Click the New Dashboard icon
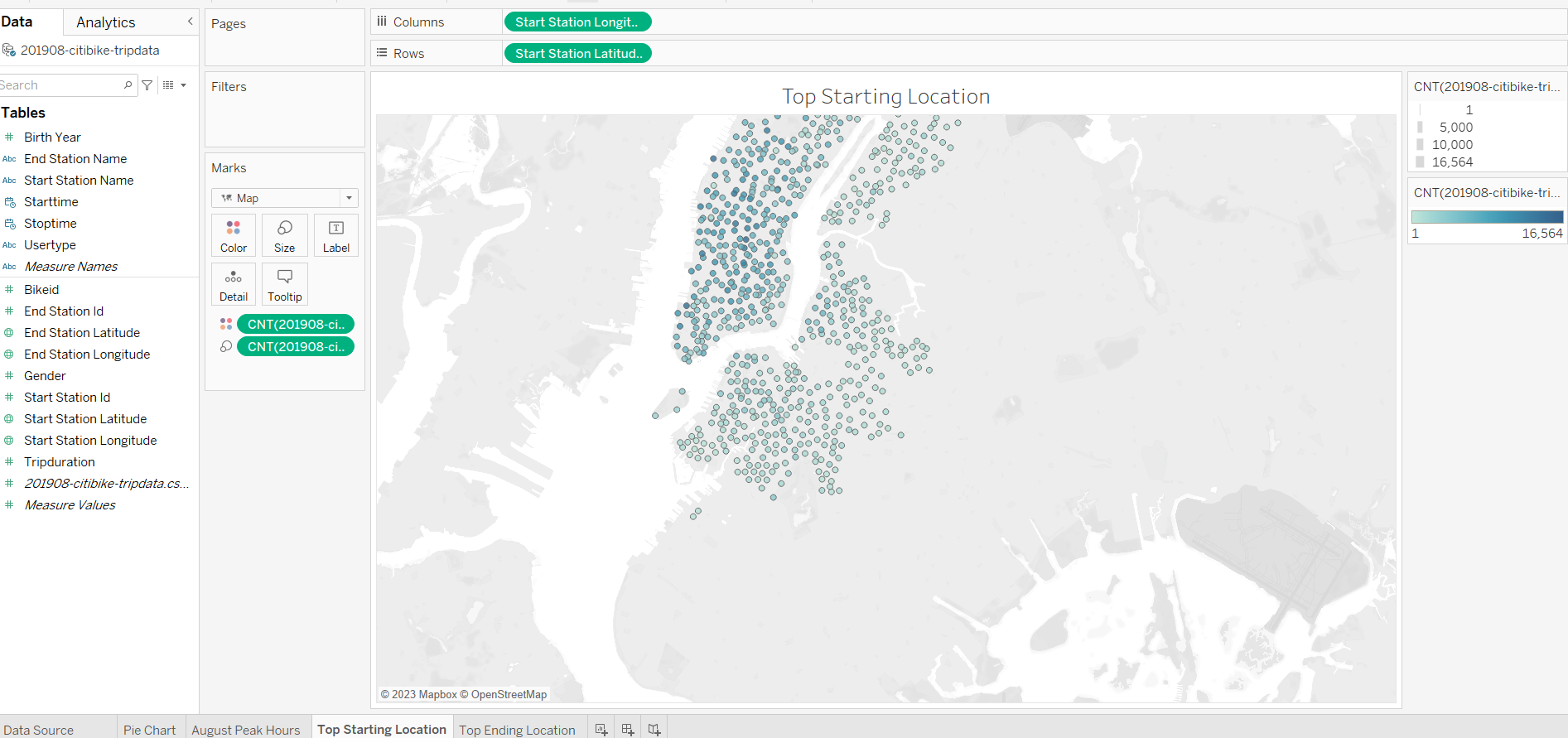Viewport: 1568px width, 738px height. click(628, 730)
